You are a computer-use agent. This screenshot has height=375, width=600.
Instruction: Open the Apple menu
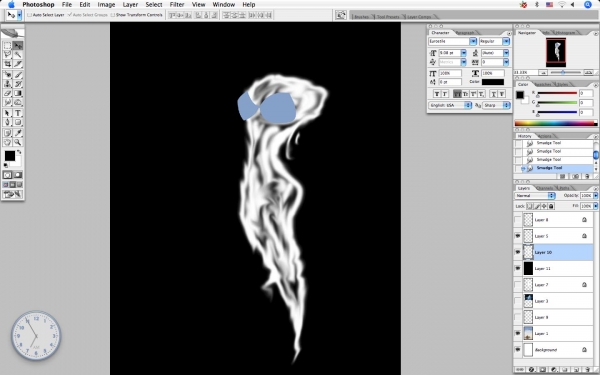[x=11, y=5]
